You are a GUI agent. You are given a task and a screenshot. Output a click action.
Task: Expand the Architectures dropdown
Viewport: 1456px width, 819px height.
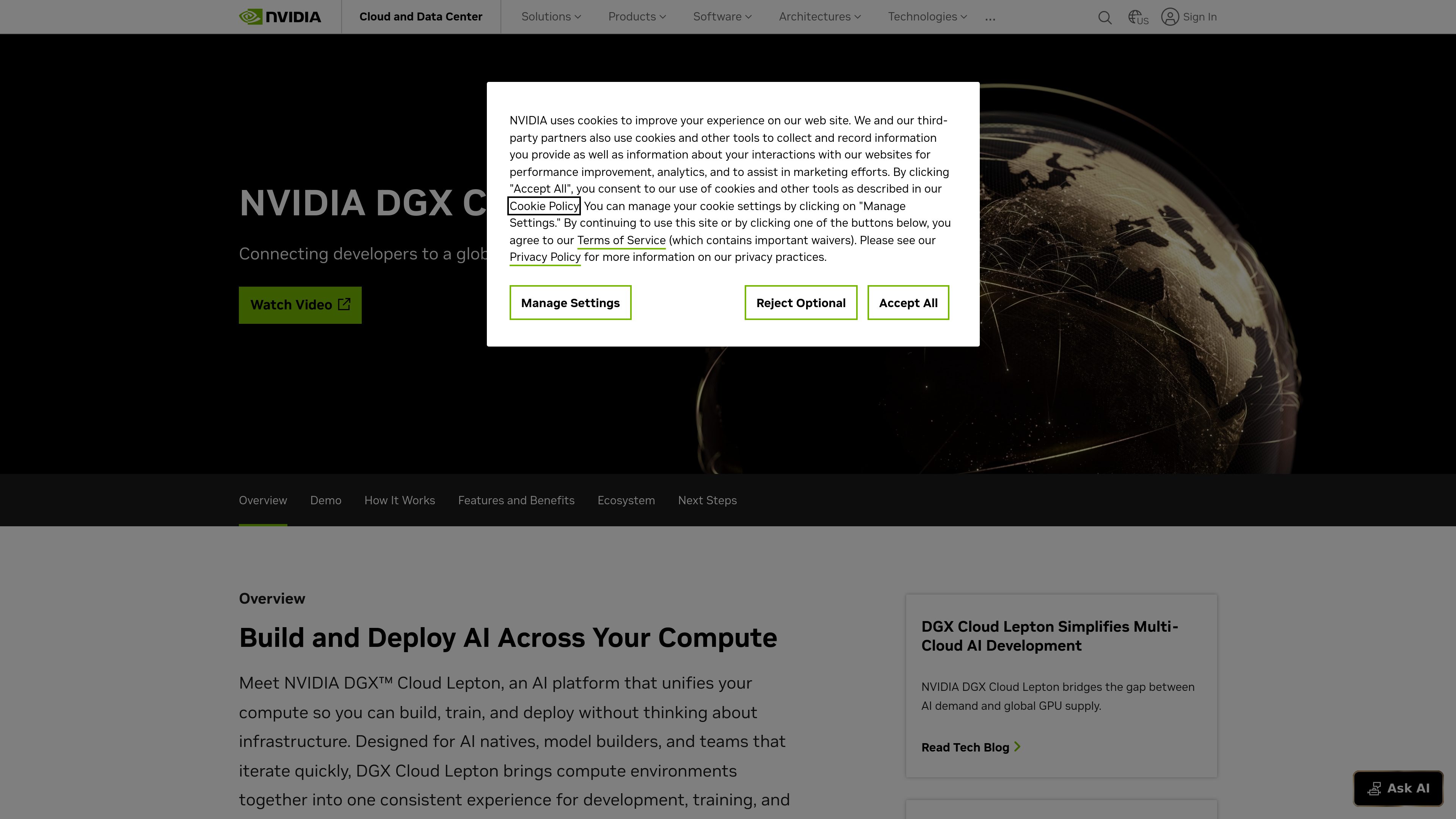(819, 17)
